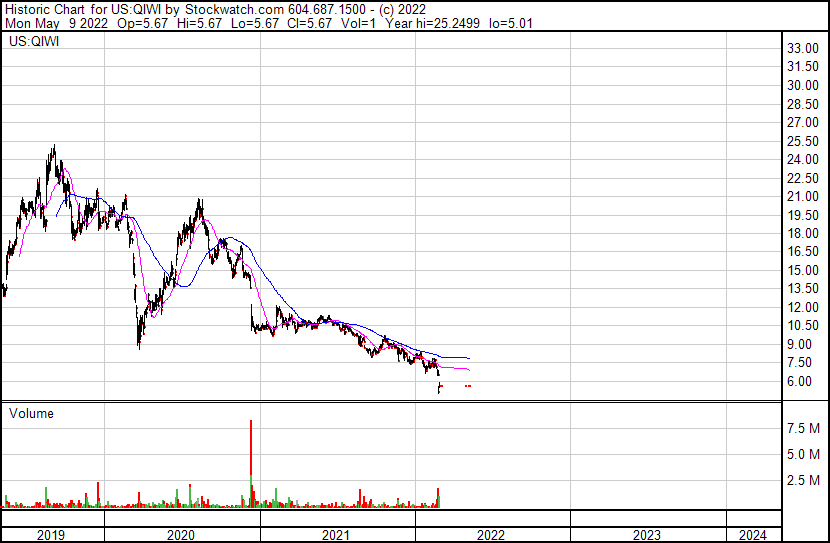830x543 pixels.
Task: Click the Year hi=25.2499 value
Action: coord(433,23)
